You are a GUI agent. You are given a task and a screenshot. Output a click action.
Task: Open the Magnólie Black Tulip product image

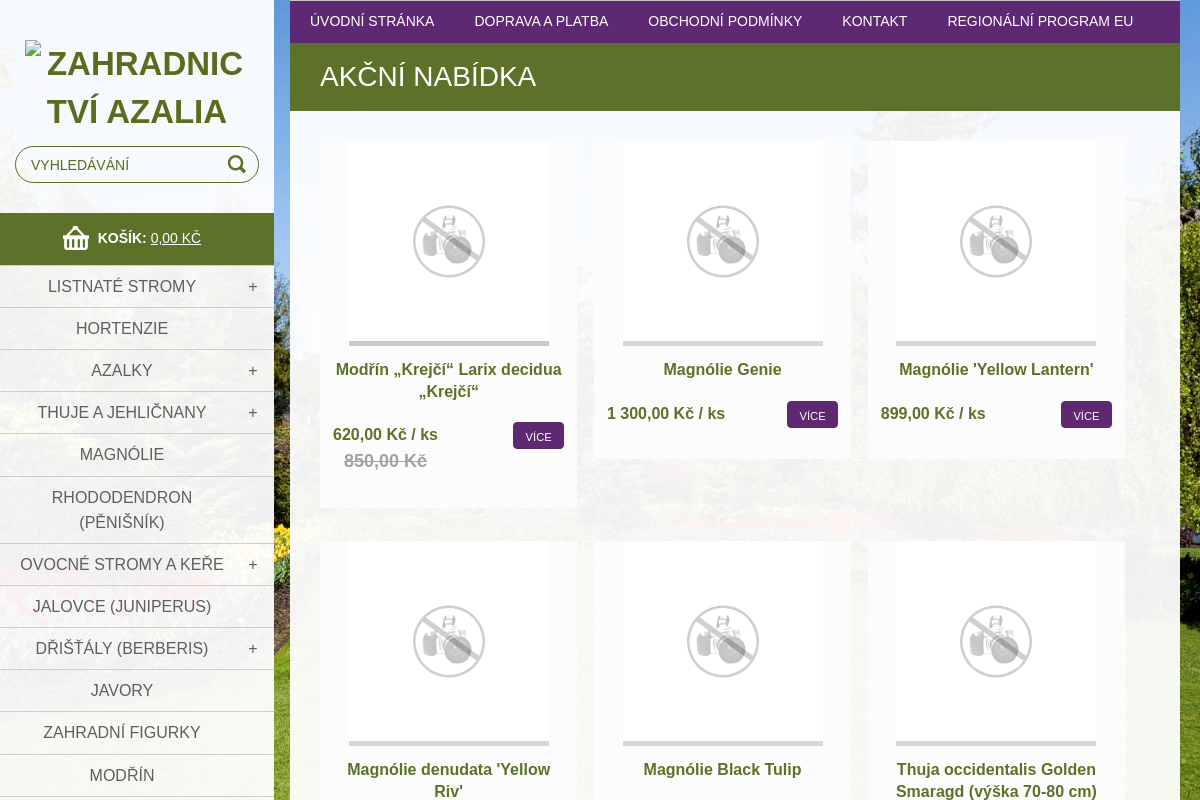[722, 641]
